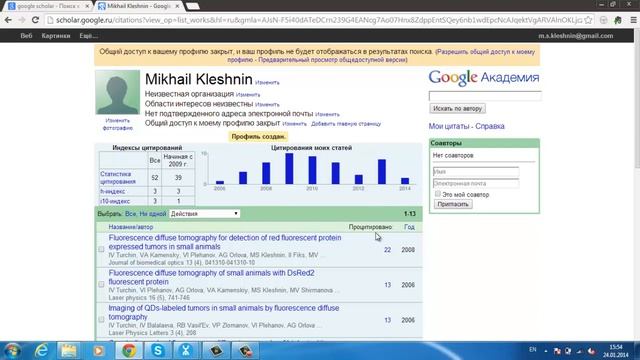Open Skype from the taskbar
640x360 pixels.
click(157, 351)
